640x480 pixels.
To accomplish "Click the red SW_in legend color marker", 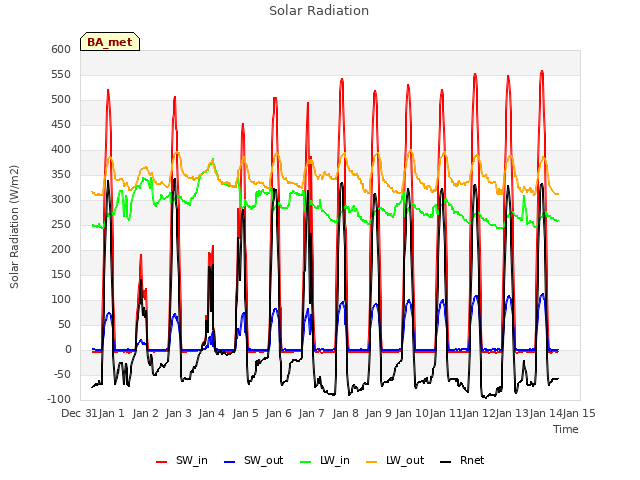I will point(162,462).
